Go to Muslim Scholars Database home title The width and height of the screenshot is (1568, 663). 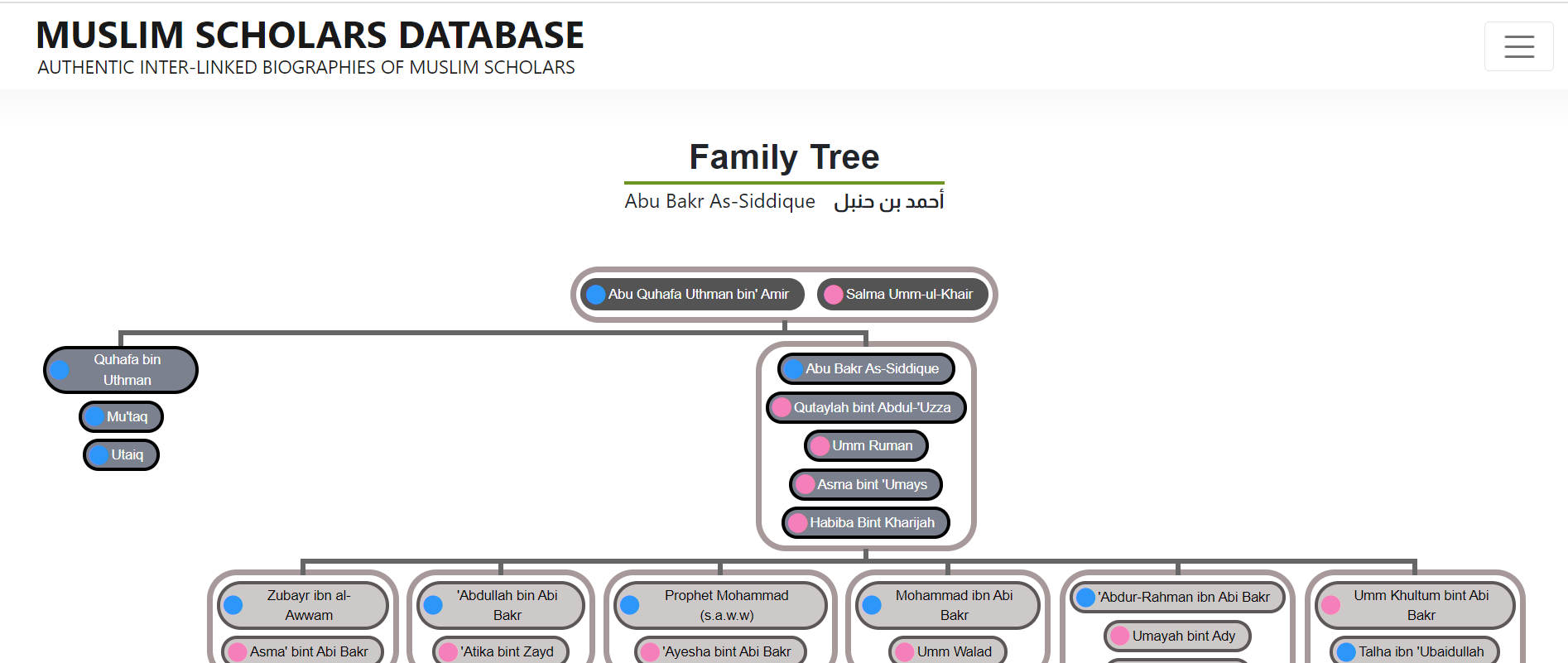pos(310,35)
